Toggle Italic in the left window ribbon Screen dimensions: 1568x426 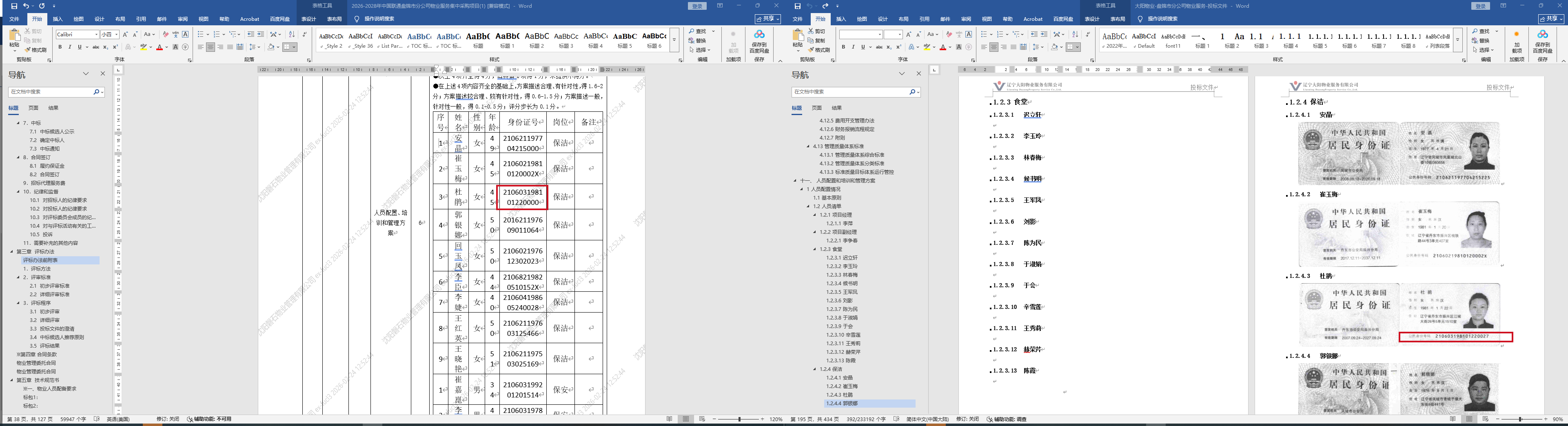69,47
